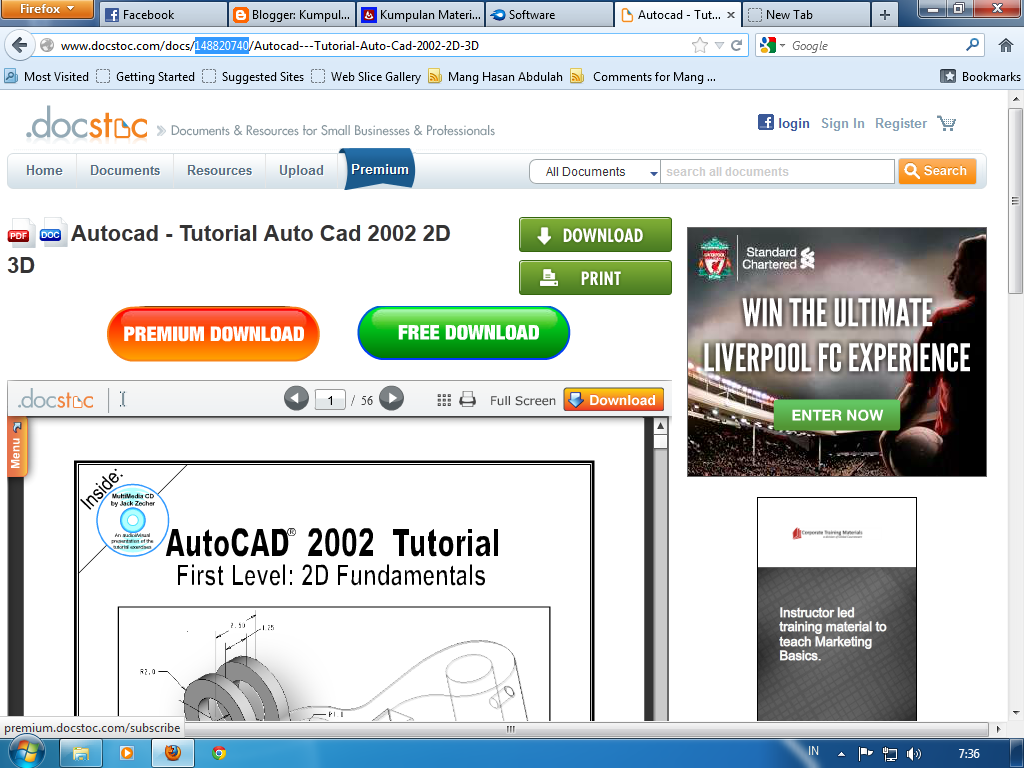Click the Sign In link
This screenshot has height=768, width=1024.
click(x=842, y=123)
